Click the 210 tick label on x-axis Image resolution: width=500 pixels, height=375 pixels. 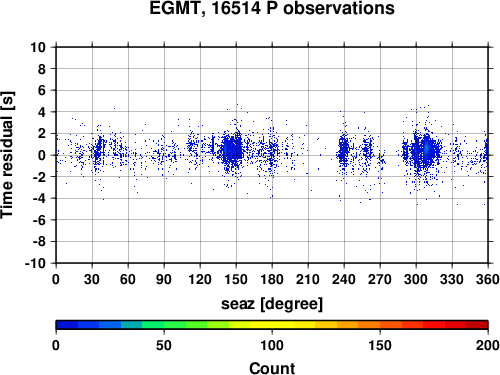point(308,279)
